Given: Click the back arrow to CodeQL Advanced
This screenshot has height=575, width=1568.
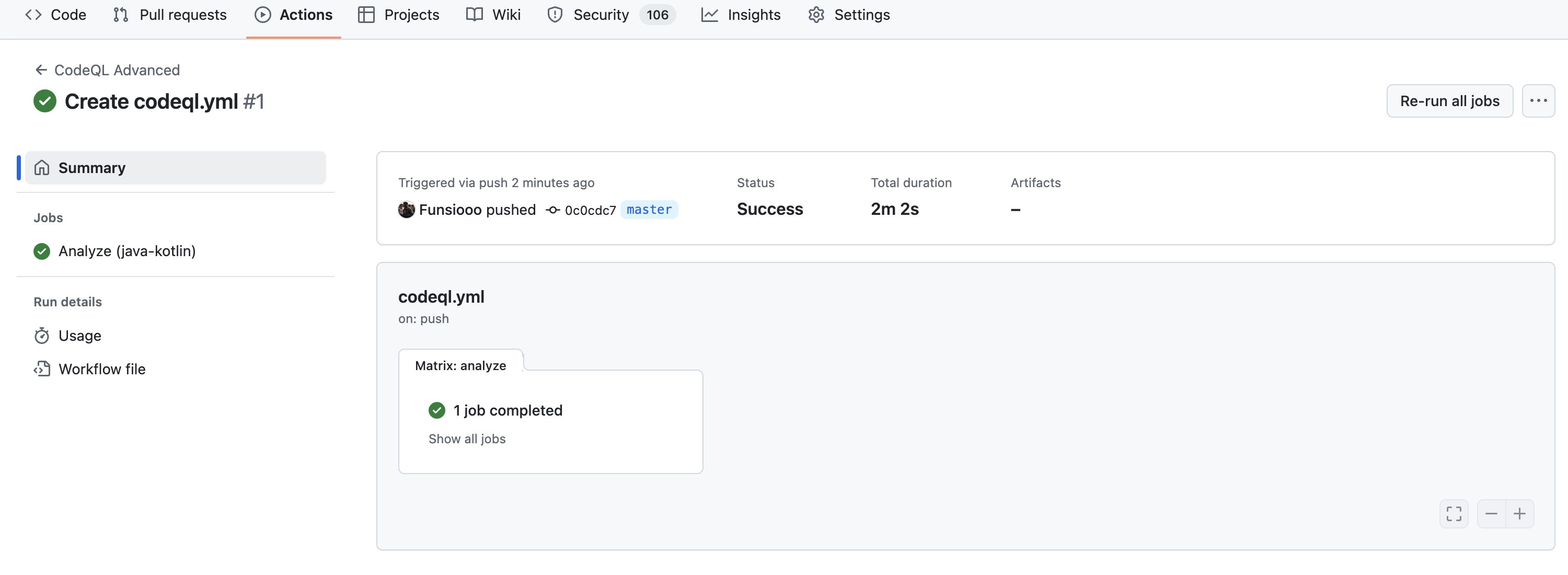Looking at the screenshot, I should tap(41, 70).
